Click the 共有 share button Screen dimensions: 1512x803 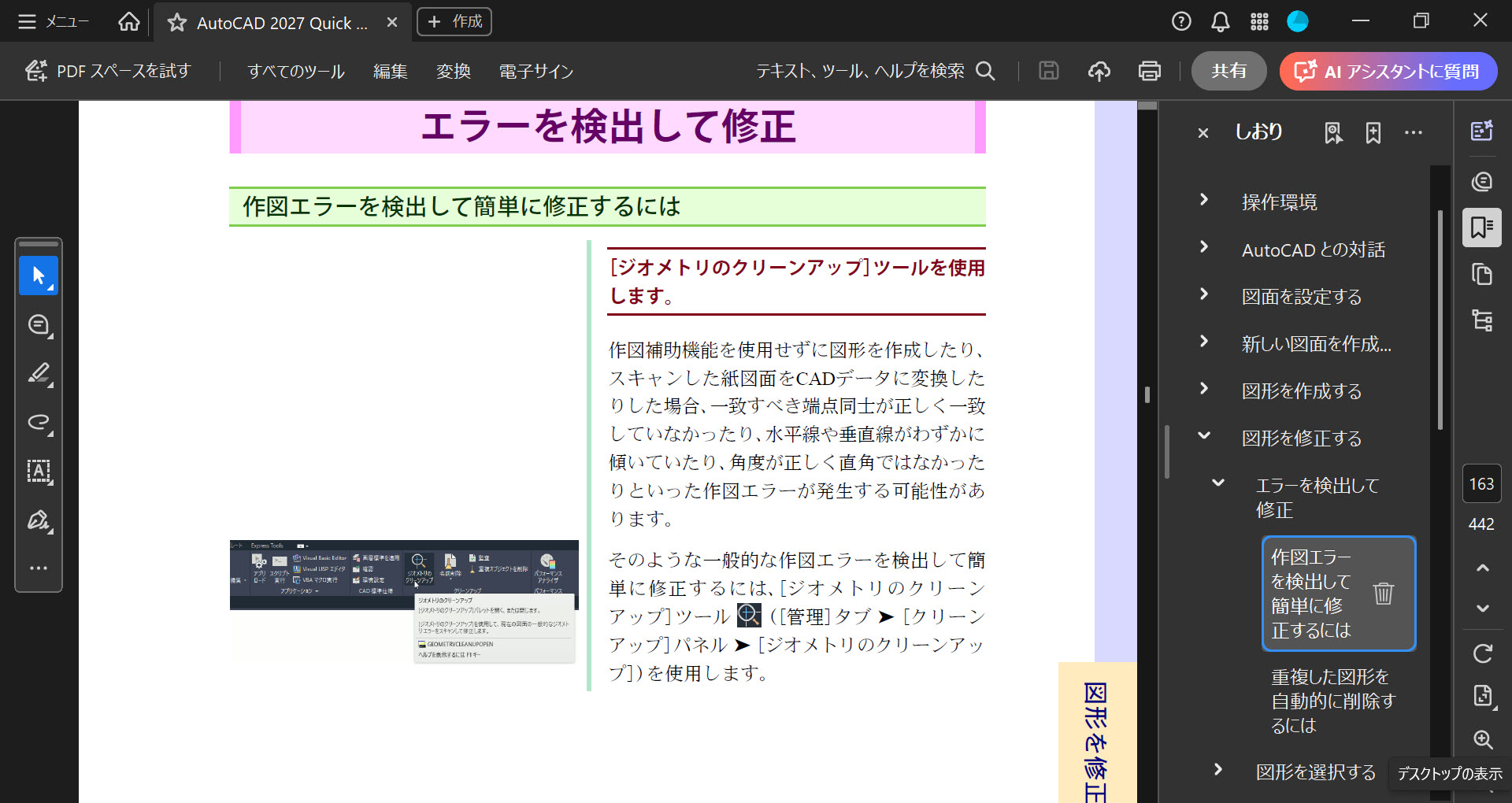coord(1228,71)
